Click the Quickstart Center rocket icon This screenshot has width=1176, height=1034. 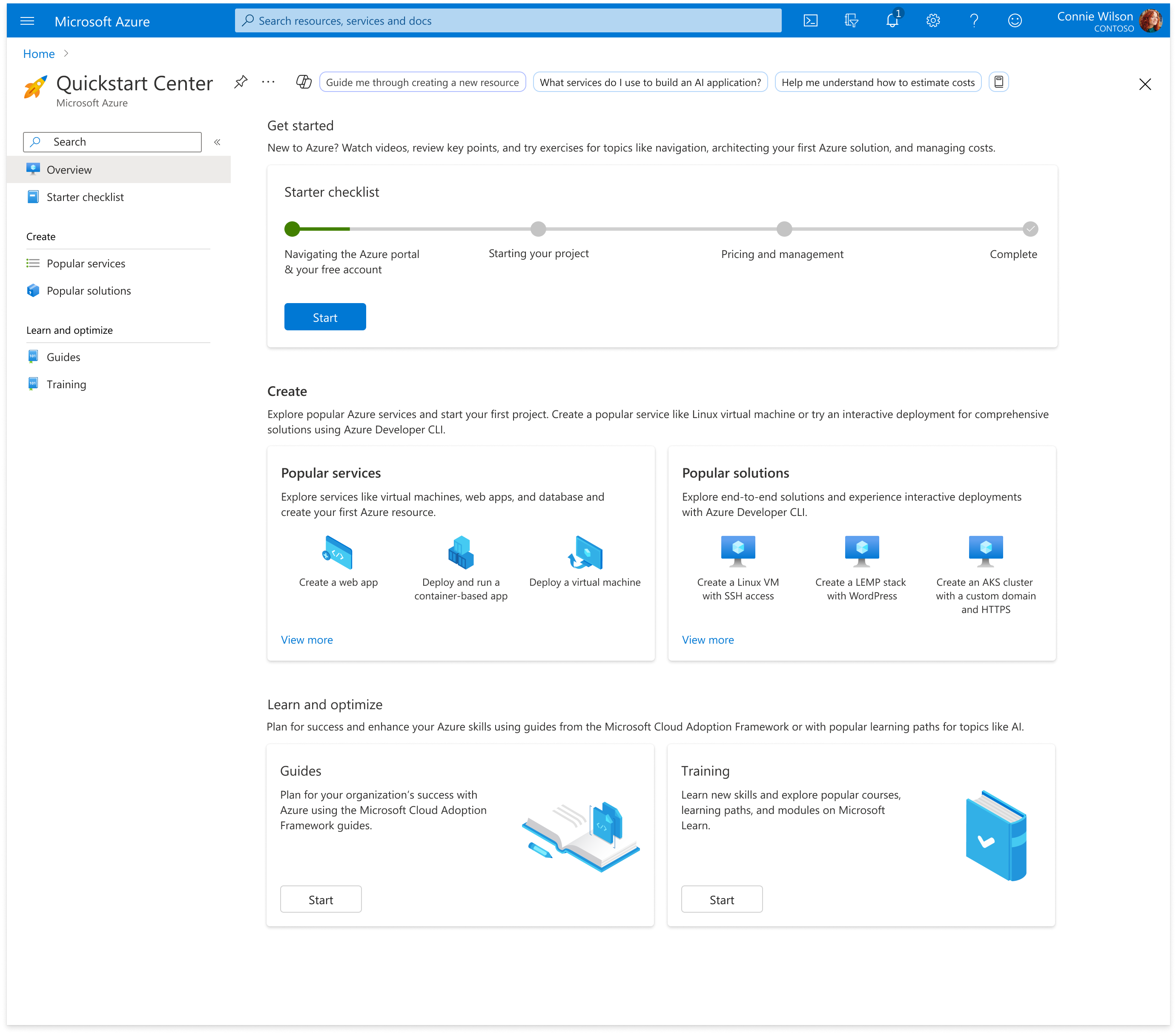[x=35, y=88]
